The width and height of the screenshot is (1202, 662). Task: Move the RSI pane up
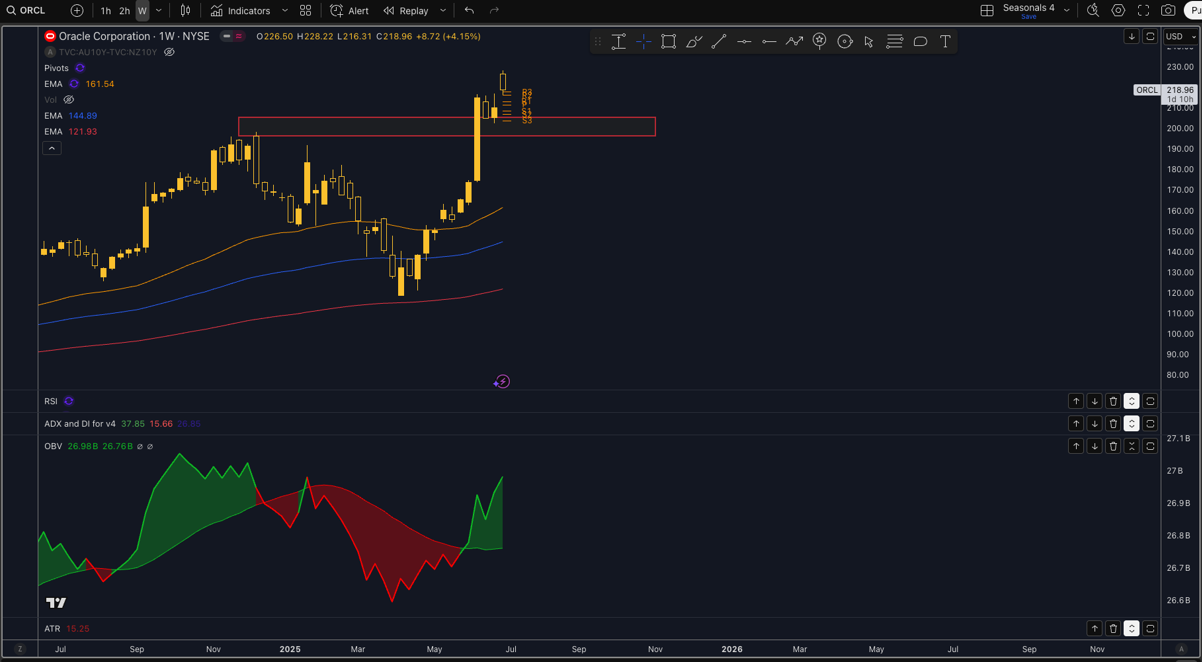pyautogui.click(x=1076, y=401)
